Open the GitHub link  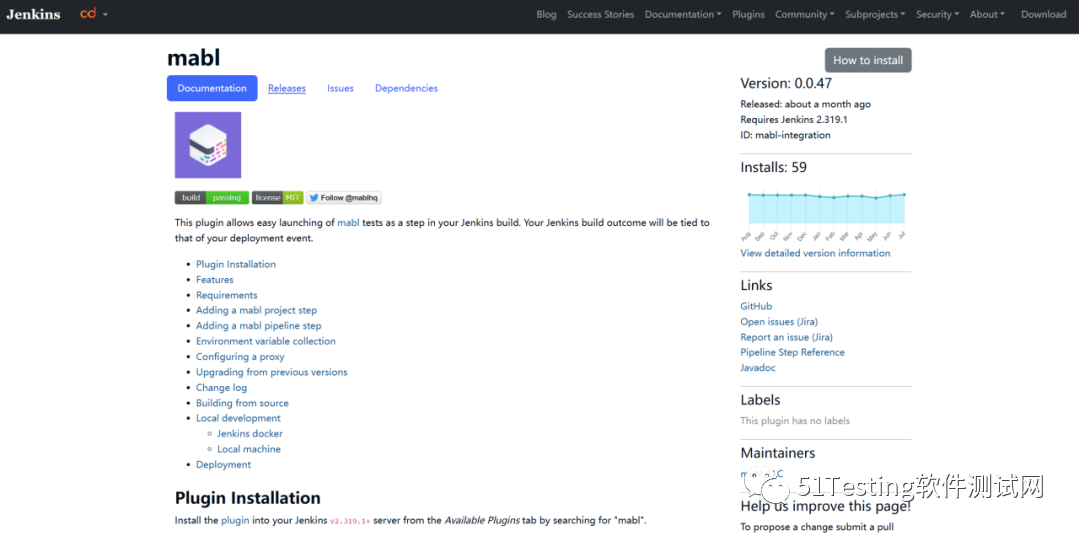pos(756,306)
